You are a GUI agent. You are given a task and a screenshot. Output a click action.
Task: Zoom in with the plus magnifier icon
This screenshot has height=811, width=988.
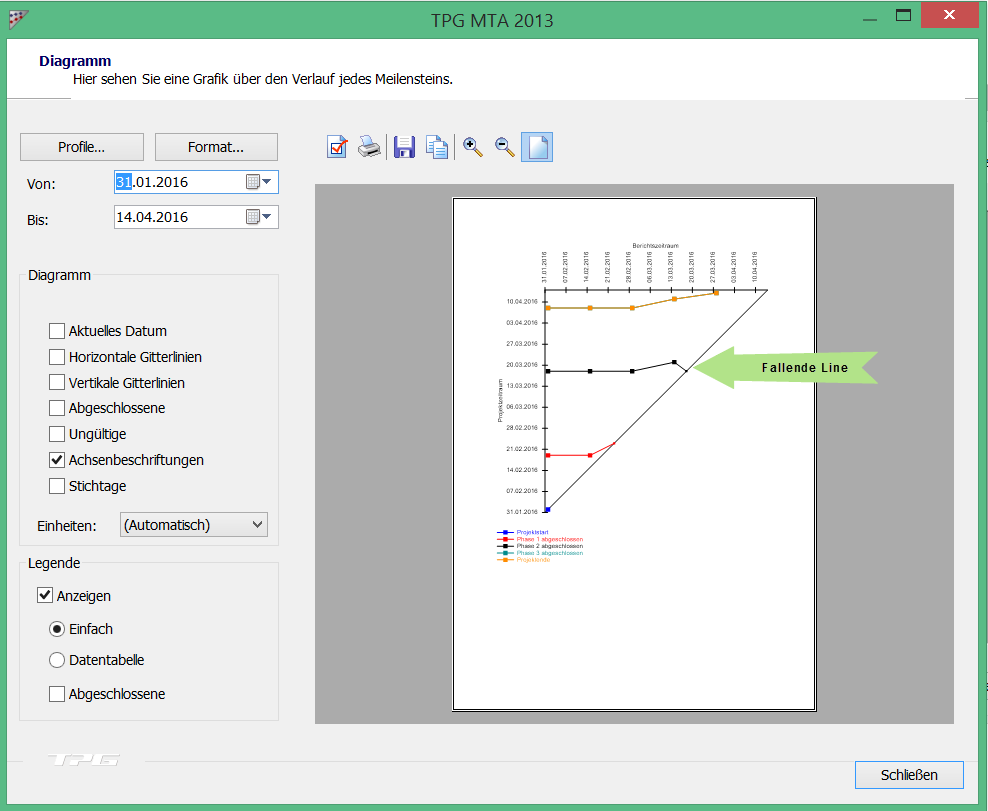point(473,148)
